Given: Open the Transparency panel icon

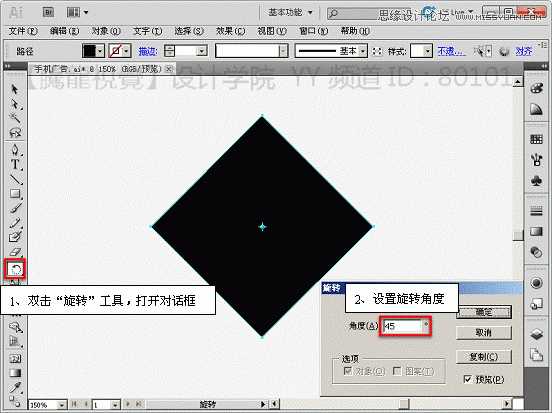Looking at the screenshot, I should coord(536,252).
